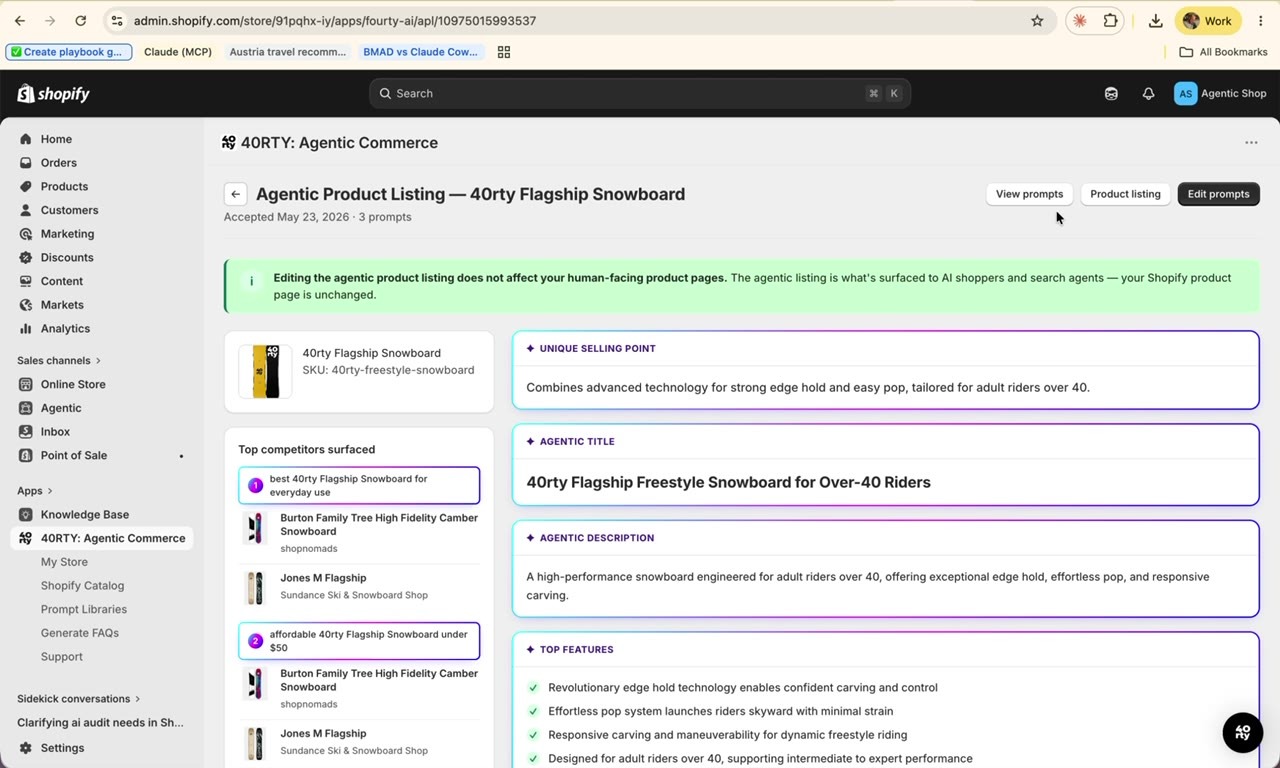Open Chrome Work profile menu
1280x768 pixels.
click(1208, 21)
